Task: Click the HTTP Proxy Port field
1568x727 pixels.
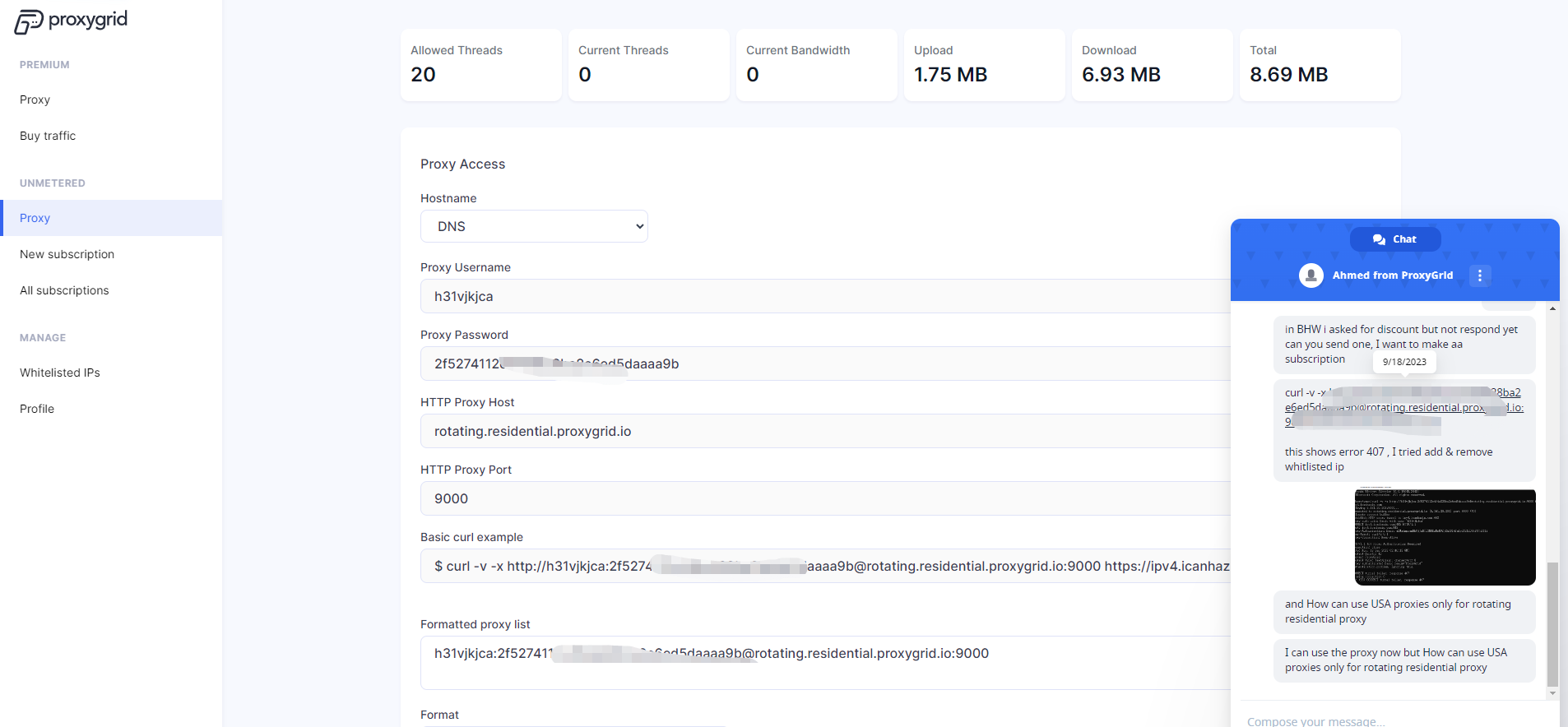Action: (x=825, y=498)
